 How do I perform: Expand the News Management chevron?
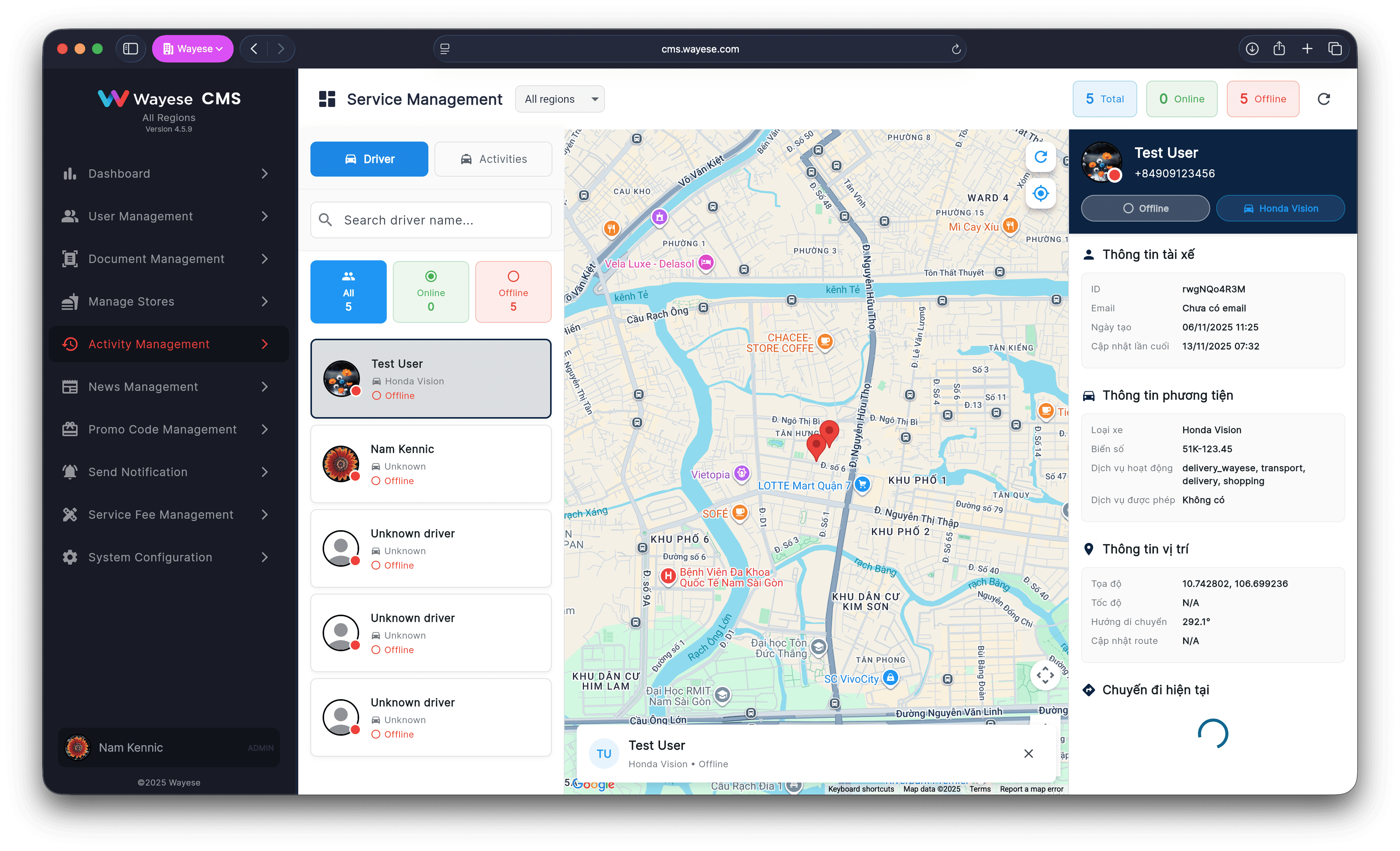[265, 387]
